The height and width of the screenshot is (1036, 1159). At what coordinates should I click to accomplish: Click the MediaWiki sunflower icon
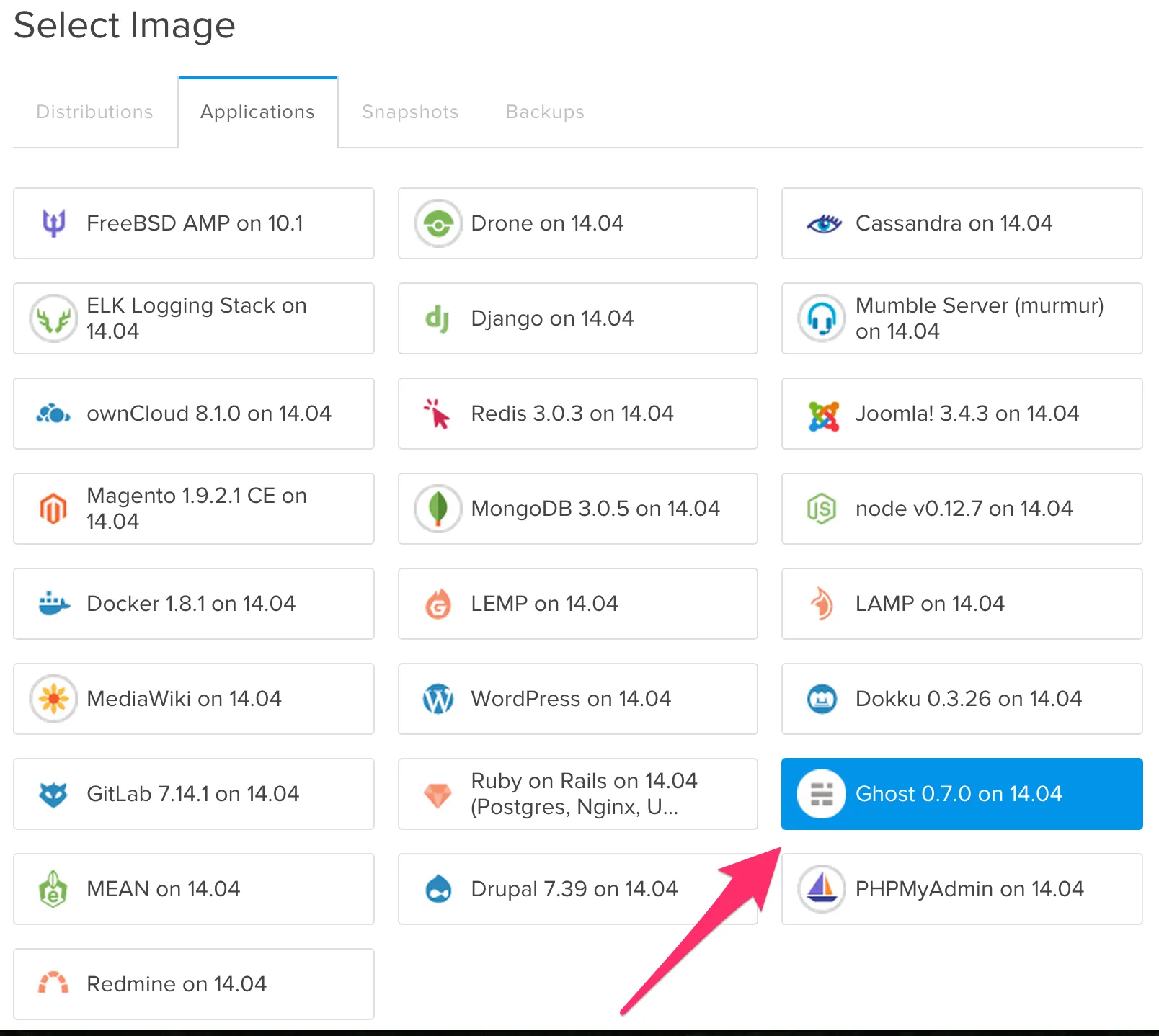coord(53,699)
